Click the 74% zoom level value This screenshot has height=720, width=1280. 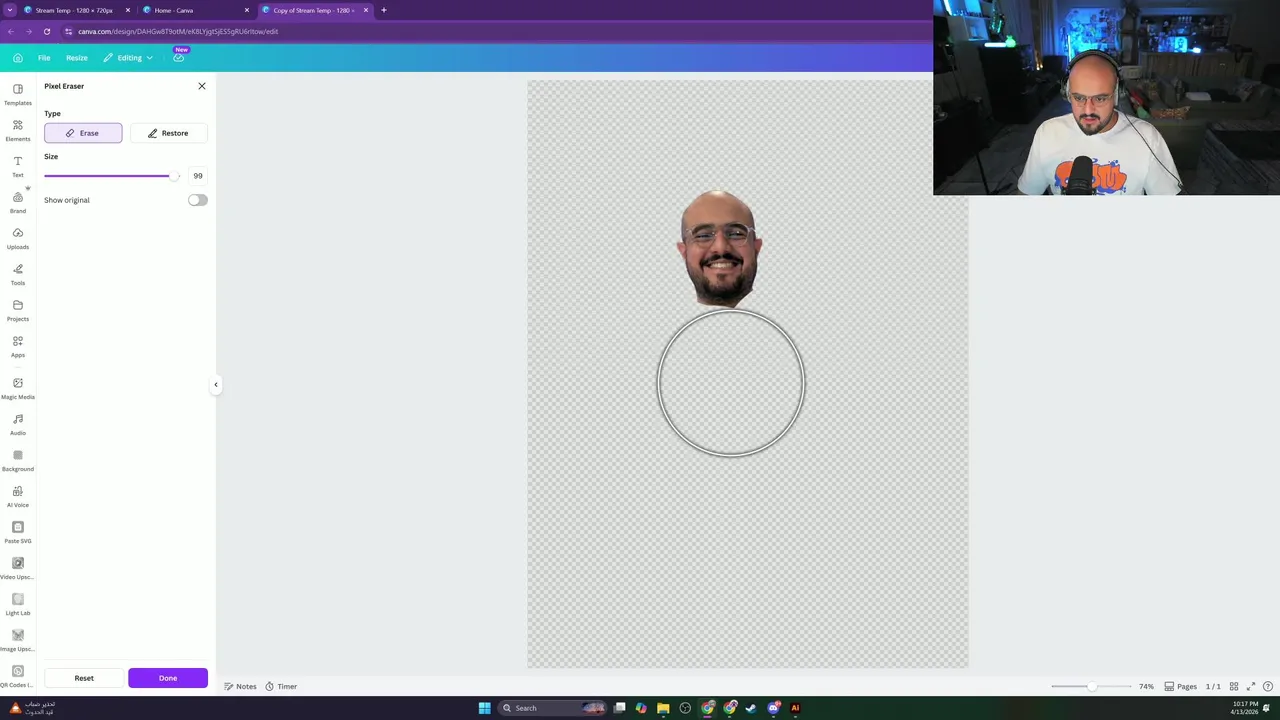click(x=1146, y=686)
